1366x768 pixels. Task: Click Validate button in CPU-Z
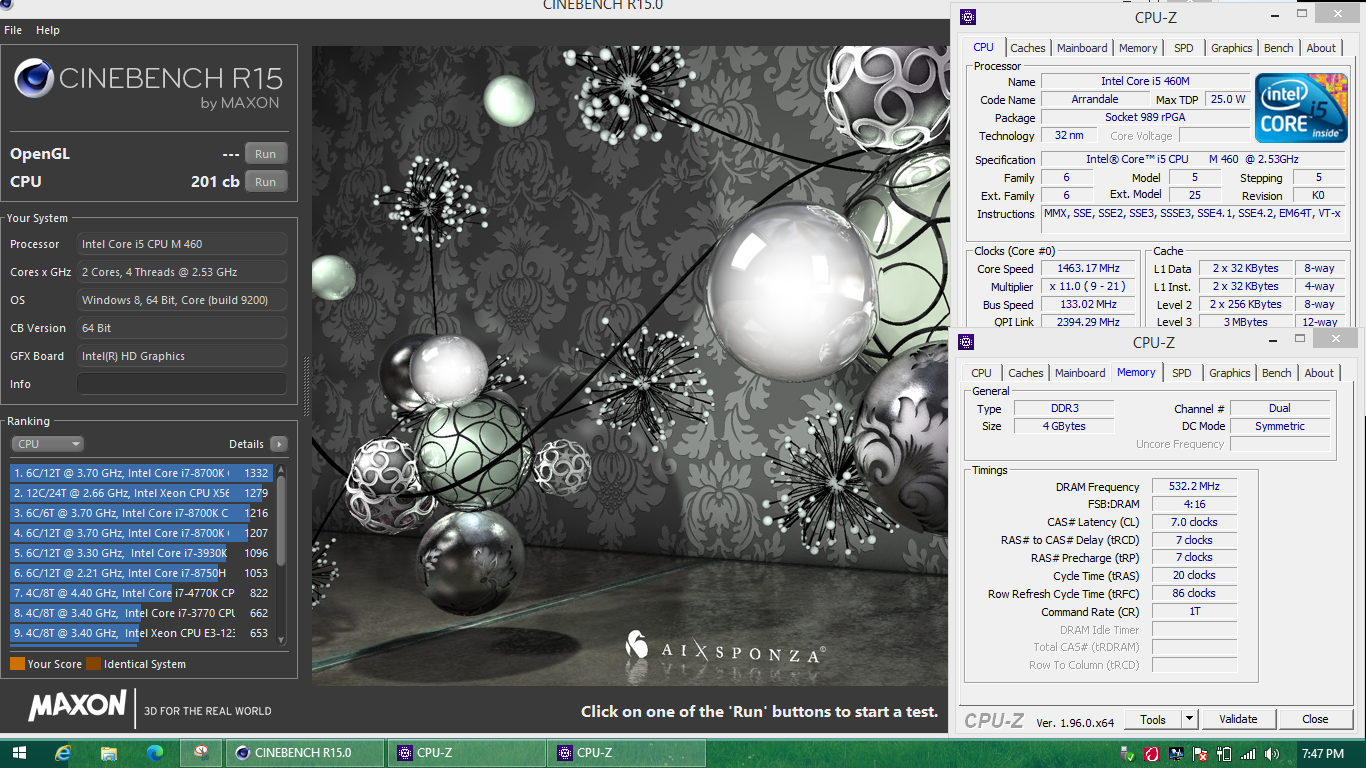point(1238,719)
